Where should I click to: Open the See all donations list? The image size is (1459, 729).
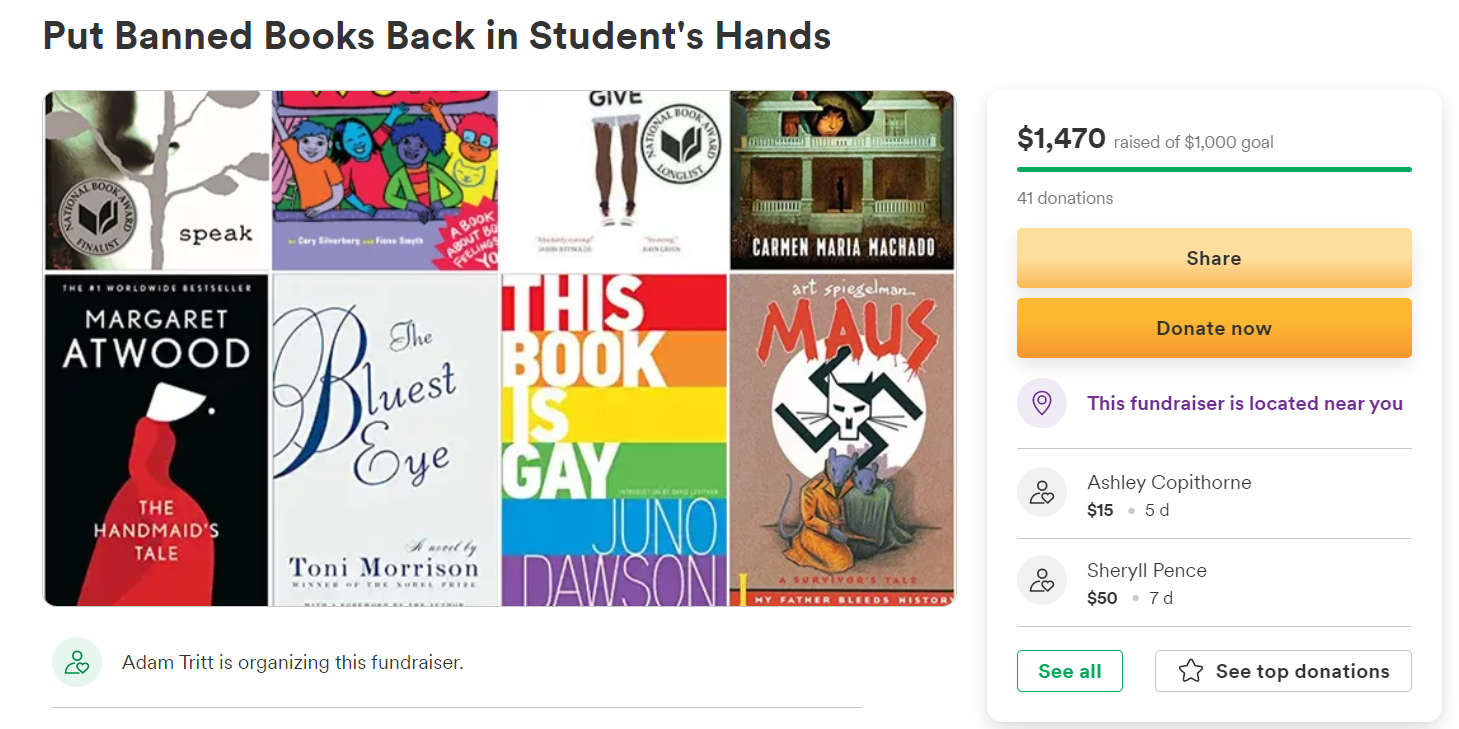tap(1069, 671)
